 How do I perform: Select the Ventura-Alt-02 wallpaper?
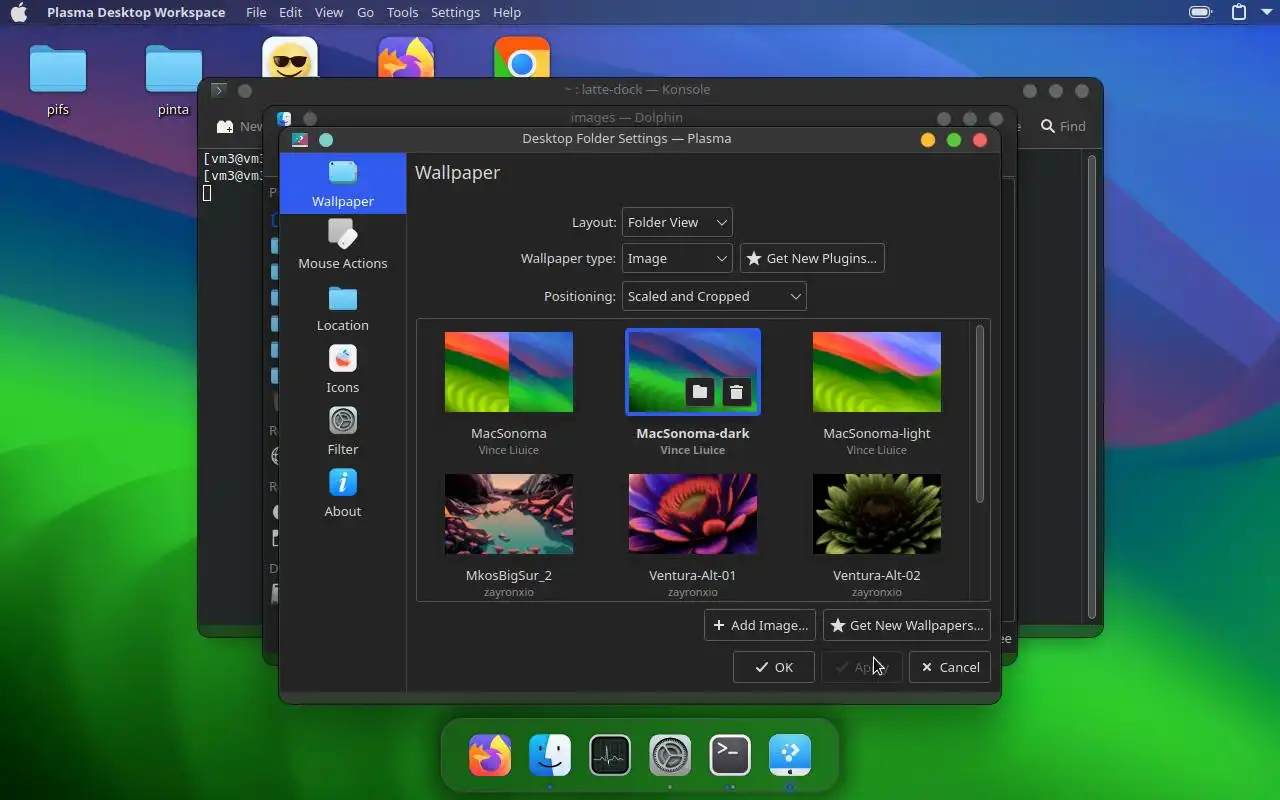point(877,514)
